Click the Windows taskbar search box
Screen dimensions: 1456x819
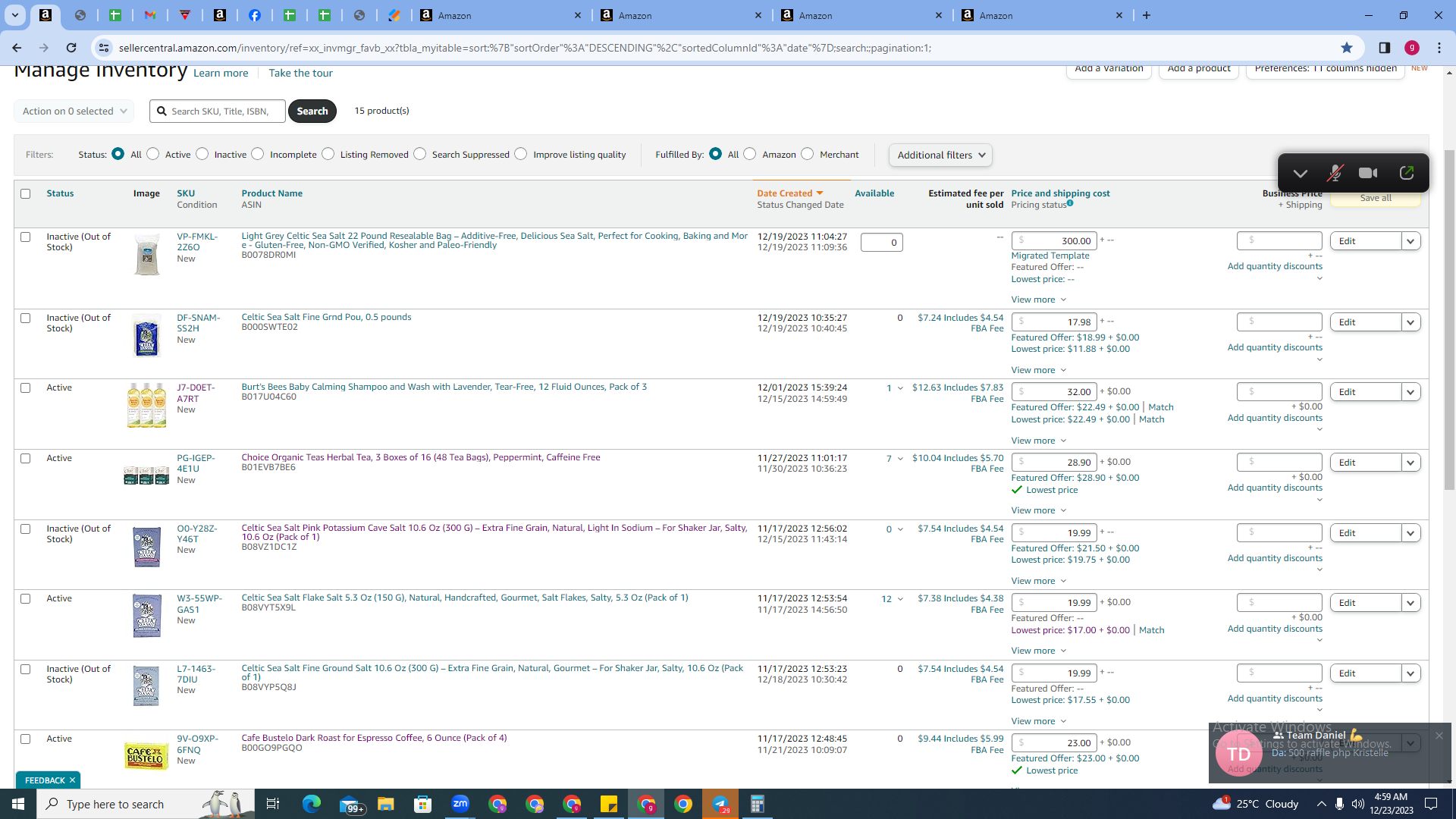(x=145, y=804)
